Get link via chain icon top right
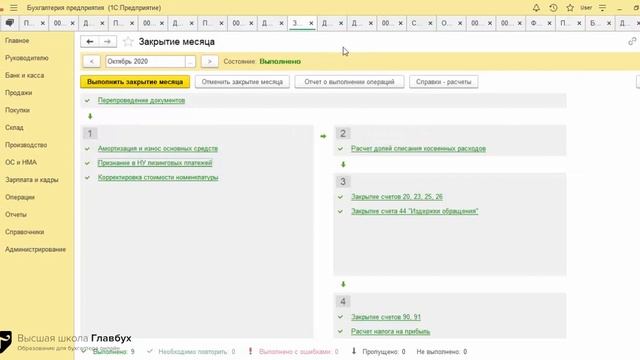The height and width of the screenshot is (360, 640). click(632, 41)
